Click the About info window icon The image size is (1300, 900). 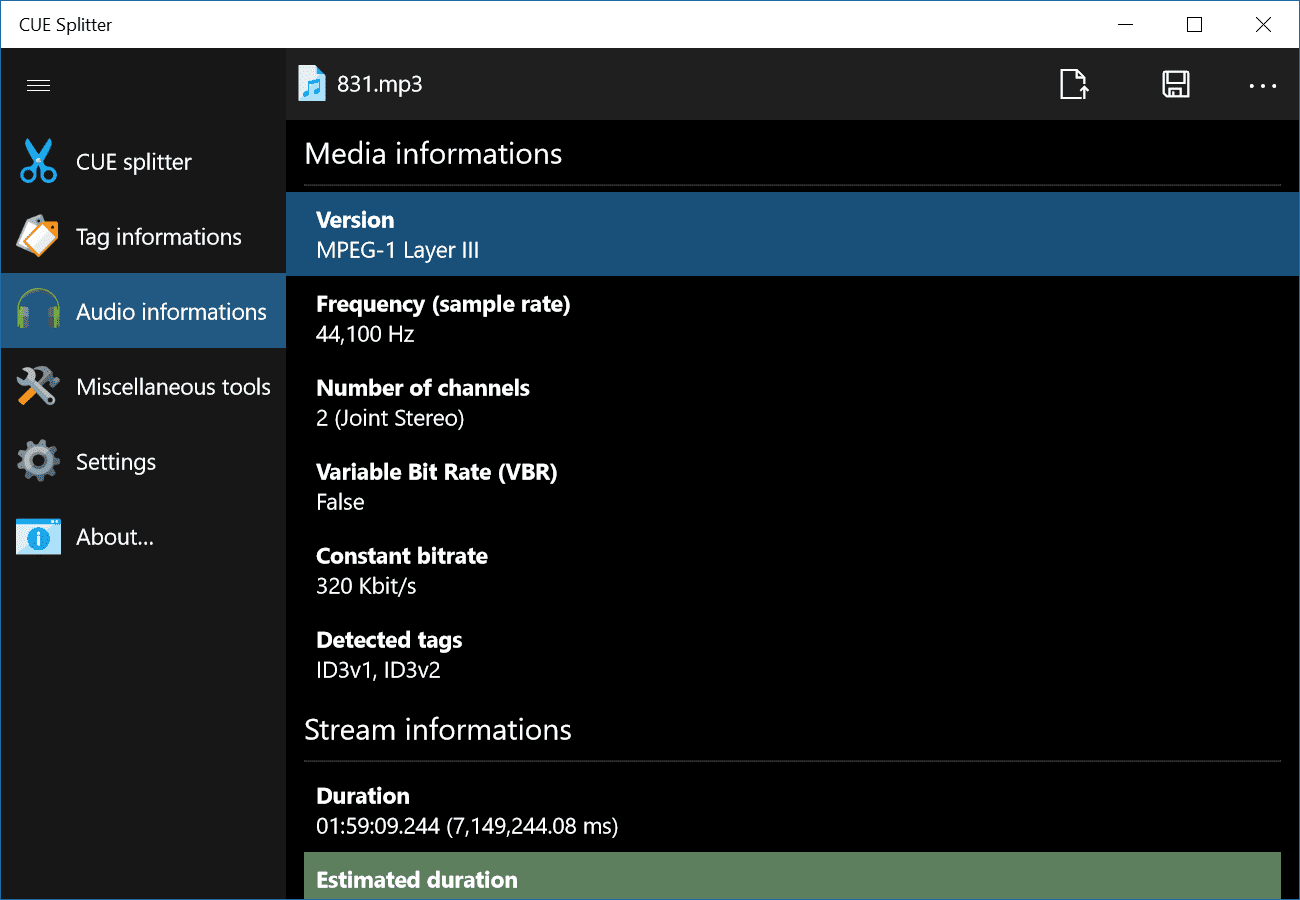tap(39, 537)
